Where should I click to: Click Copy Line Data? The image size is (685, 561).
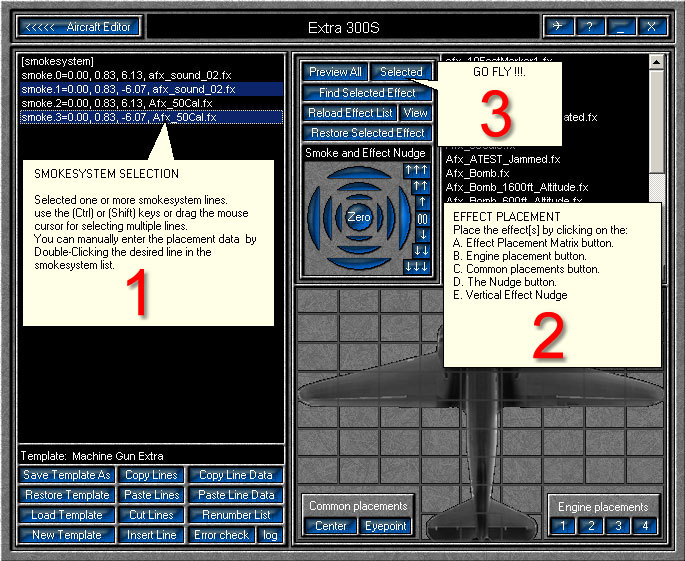click(x=236, y=474)
